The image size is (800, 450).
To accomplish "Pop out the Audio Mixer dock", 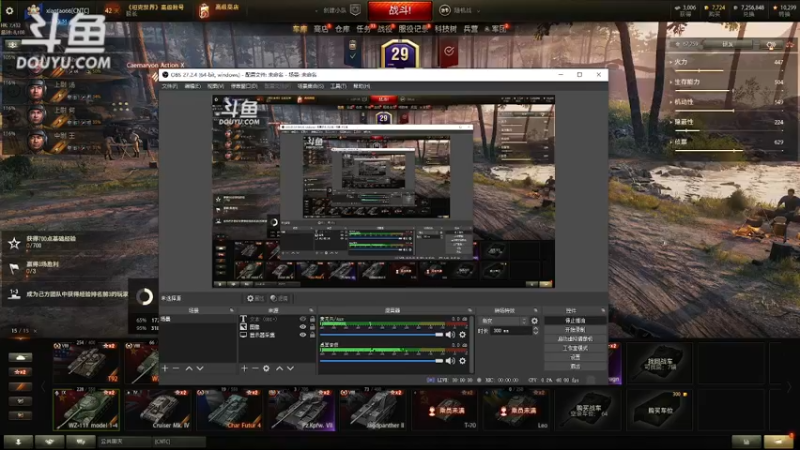I will pyautogui.click(x=470, y=311).
